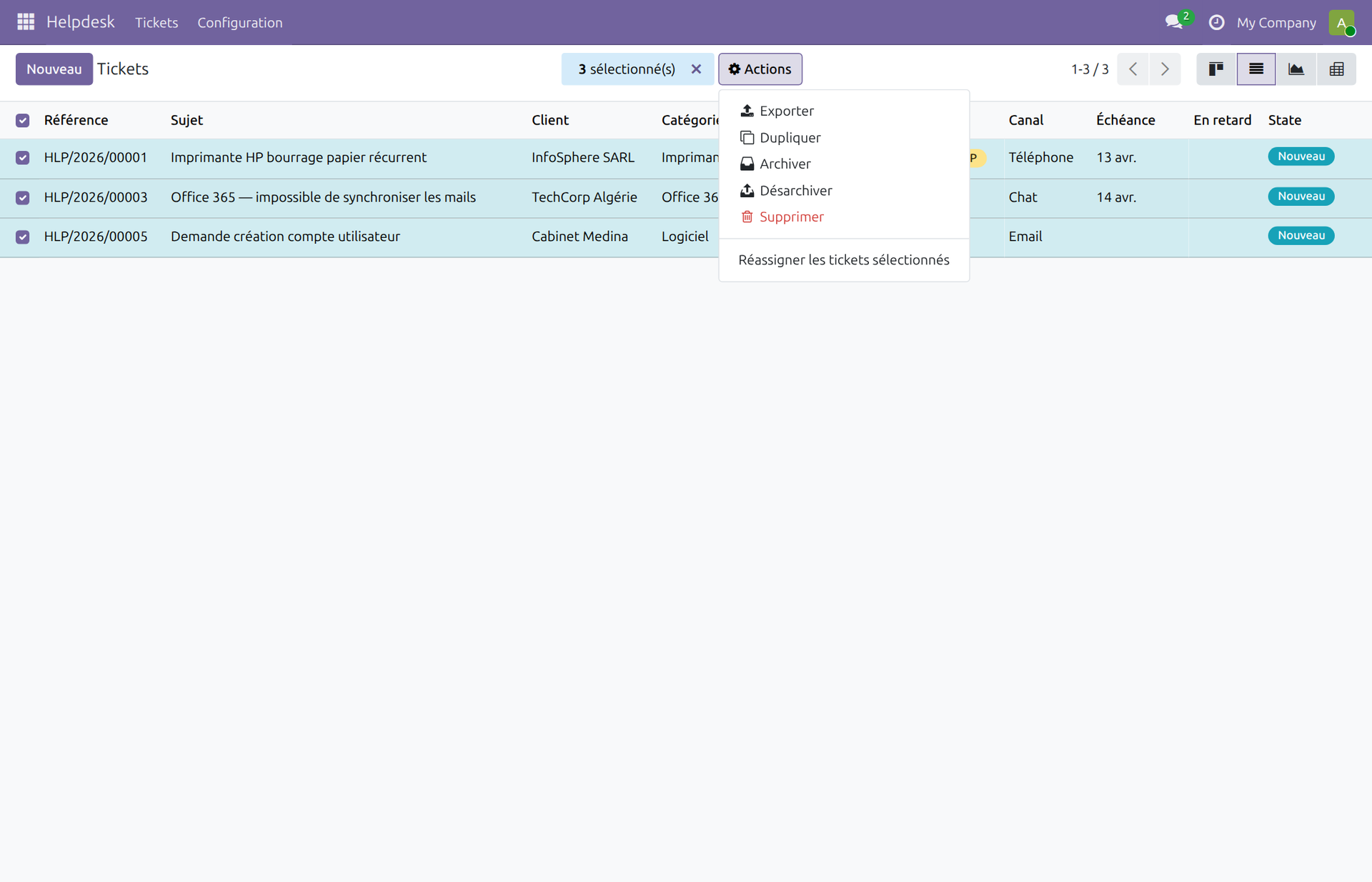Open the My Company switcher
Image resolution: width=1372 pixels, height=882 pixels.
pyautogui.click(x=1276, y=22)
